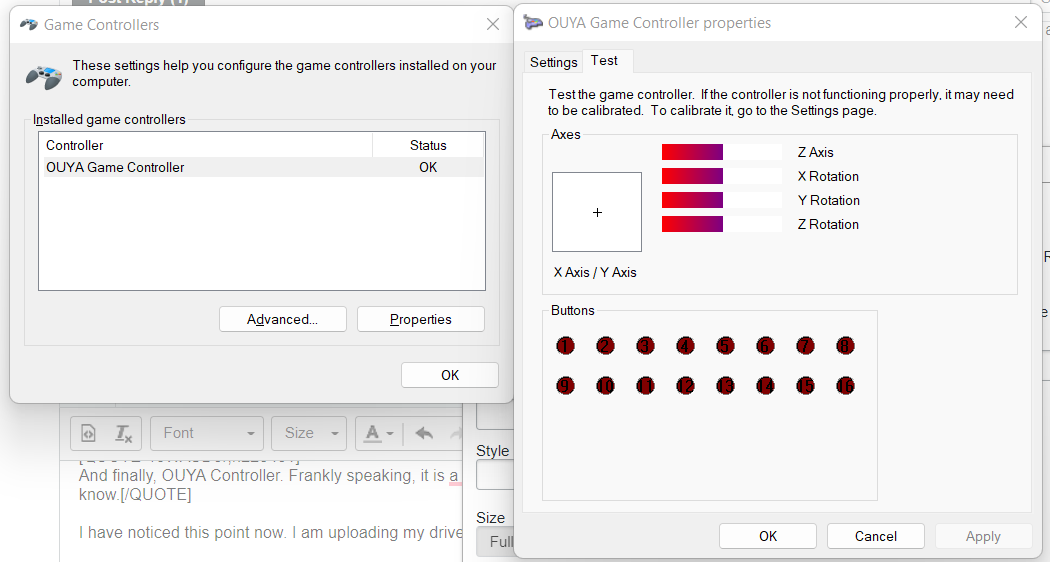Click button indicator 15

pyautogui.click(x=806, y=386)
